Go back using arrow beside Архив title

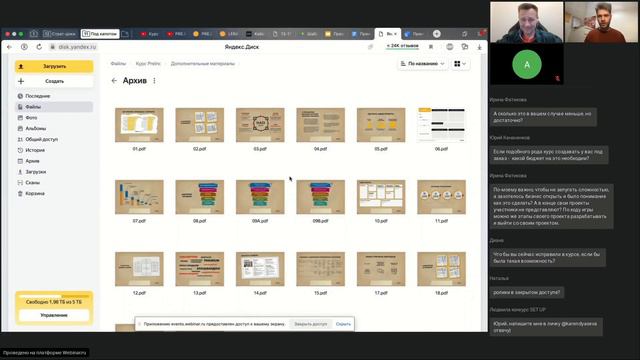point(114,81)
